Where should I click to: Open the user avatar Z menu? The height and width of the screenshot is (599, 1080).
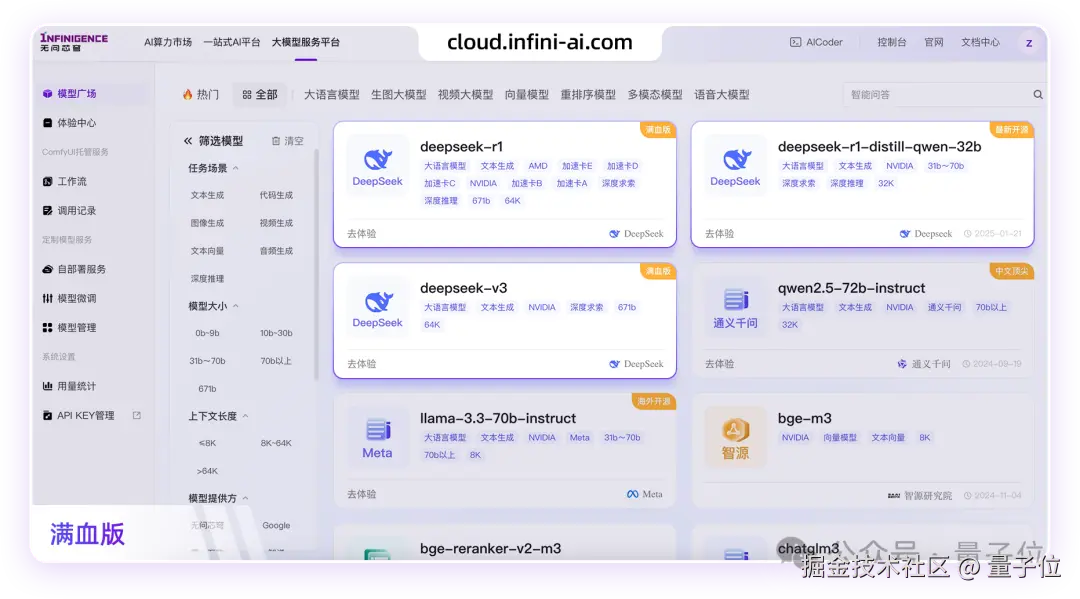click(1028, 43)
